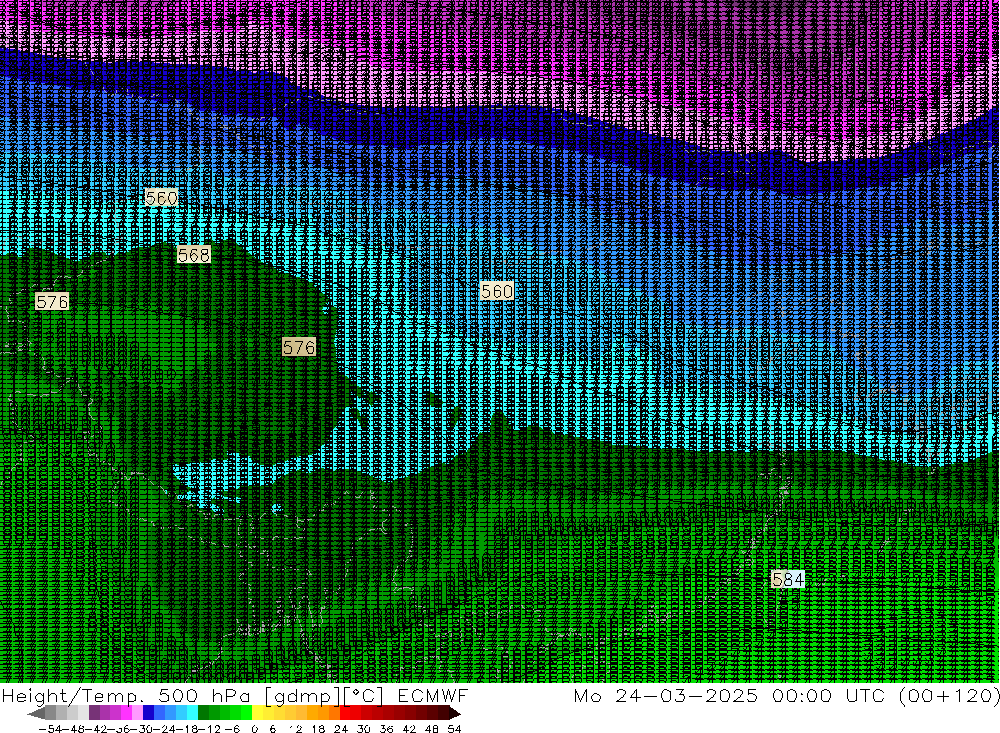Click the ECMWF model name
Image resolution: width=1000 pixels, height=733 pixels.
click(432, 695)
